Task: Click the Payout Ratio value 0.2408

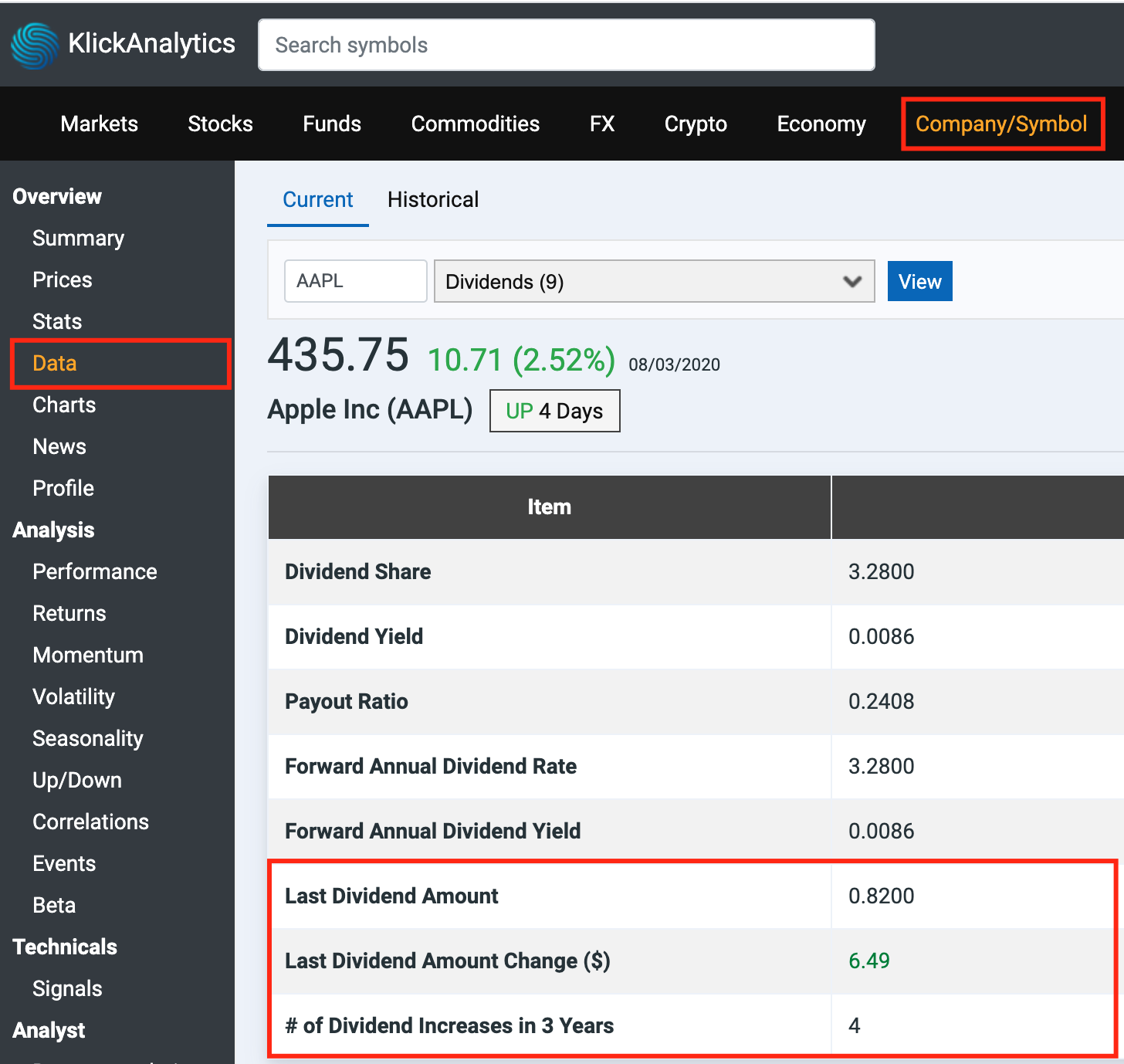Action: [881, 701]
